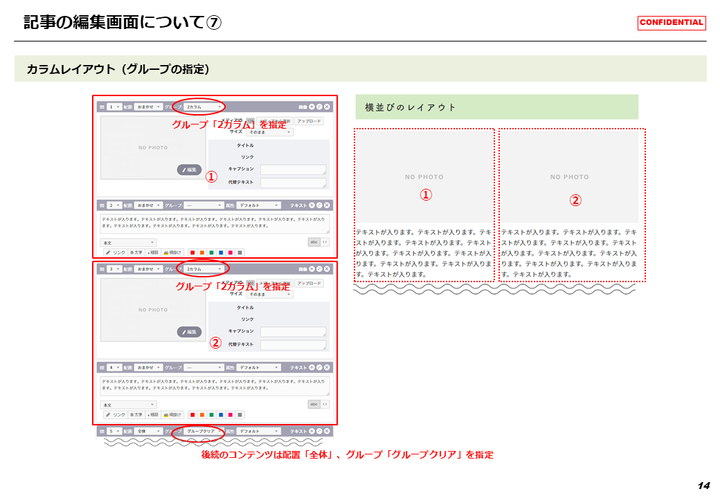Click the add (+) icon on block 3 header
720x498 pixels.
pos(312,269)
